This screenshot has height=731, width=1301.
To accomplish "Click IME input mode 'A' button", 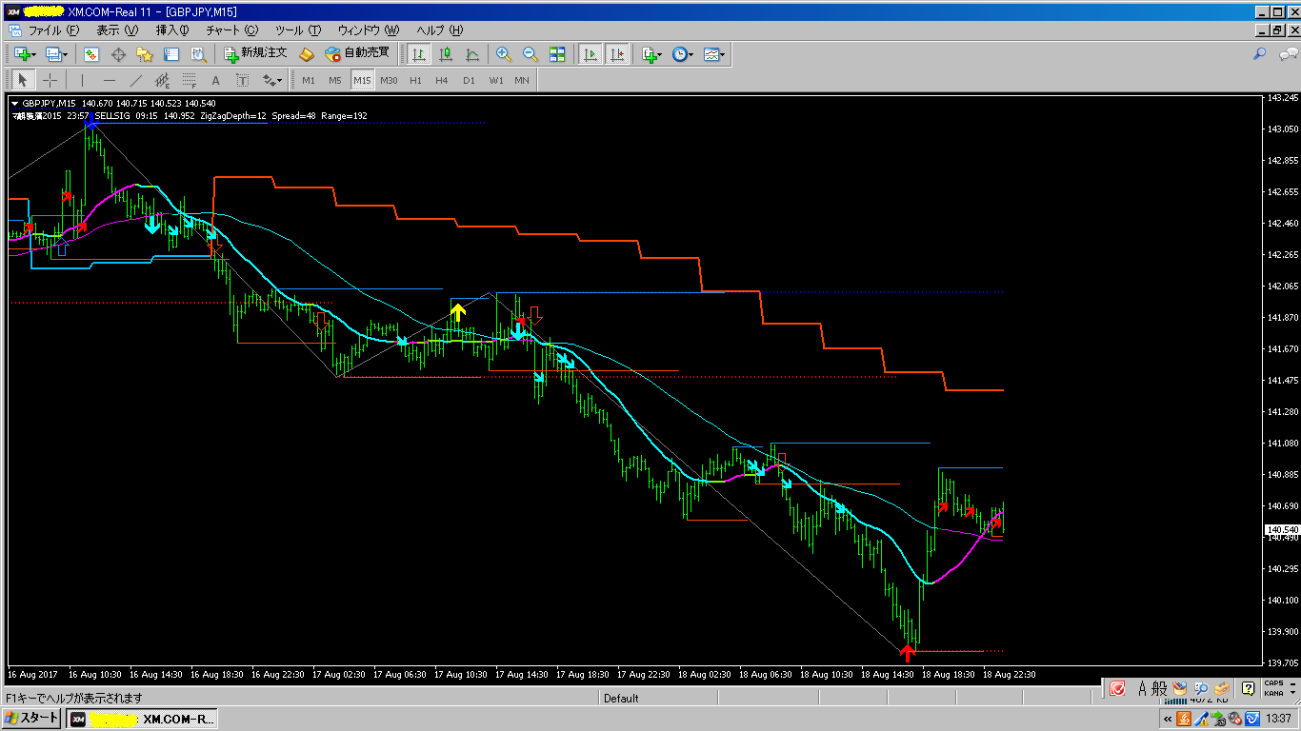I will 1140,688.
